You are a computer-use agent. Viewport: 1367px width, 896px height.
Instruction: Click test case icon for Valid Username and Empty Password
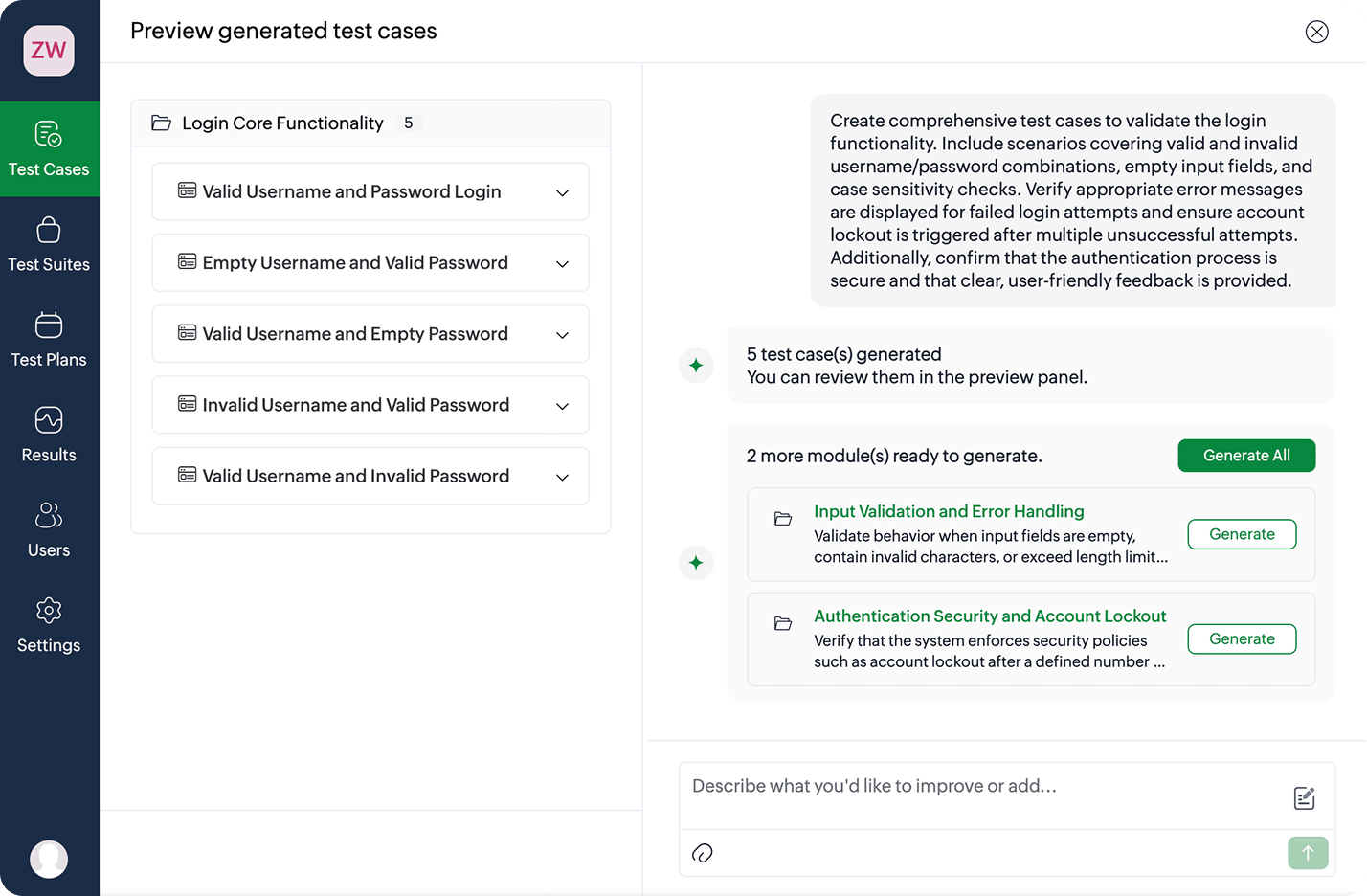pyautogui.click(x=188, y=332)
